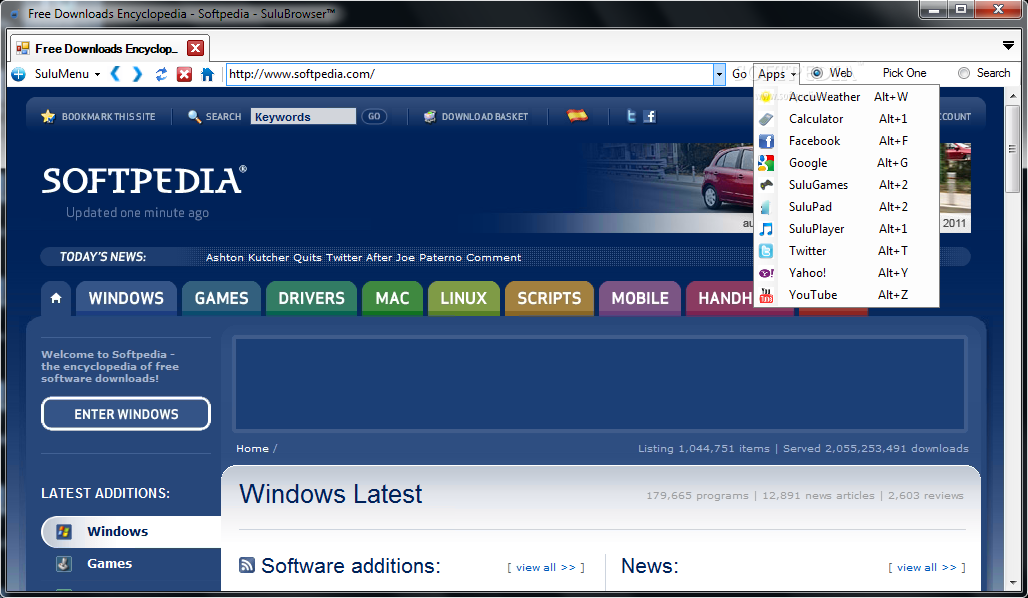This screenshot has height=598, width=1028.
Task: Open the Download Basket icon
Action: [x=429, y=116]
